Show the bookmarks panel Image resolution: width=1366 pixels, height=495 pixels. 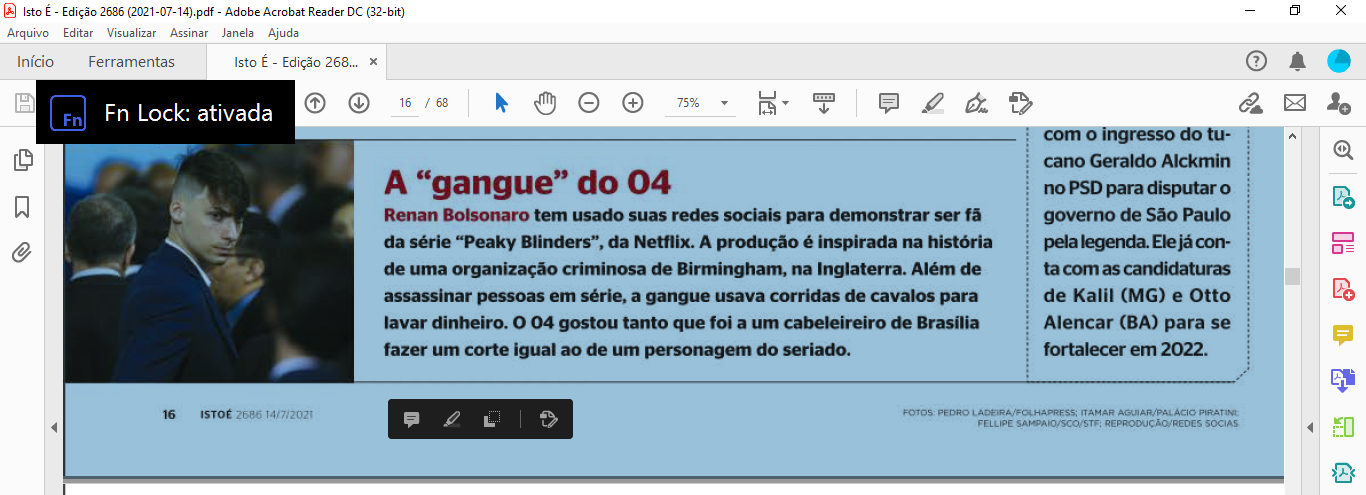click(x=22, y=207)
